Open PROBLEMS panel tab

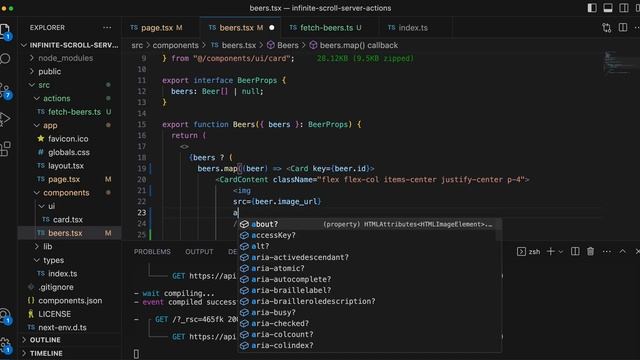pos(152,252)
